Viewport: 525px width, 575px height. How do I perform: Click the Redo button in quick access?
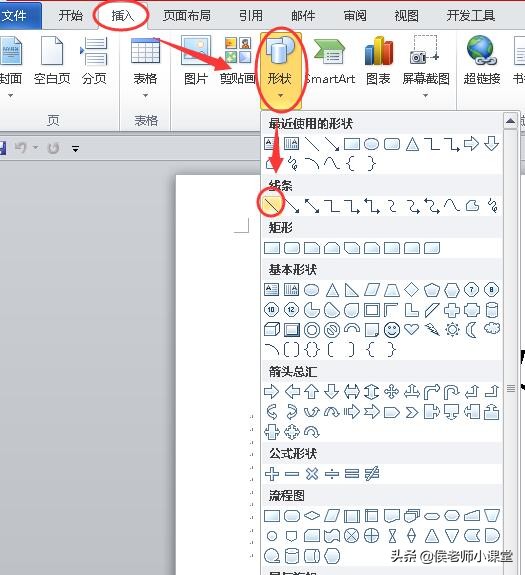pyautogui.click(x=54, y=148)
